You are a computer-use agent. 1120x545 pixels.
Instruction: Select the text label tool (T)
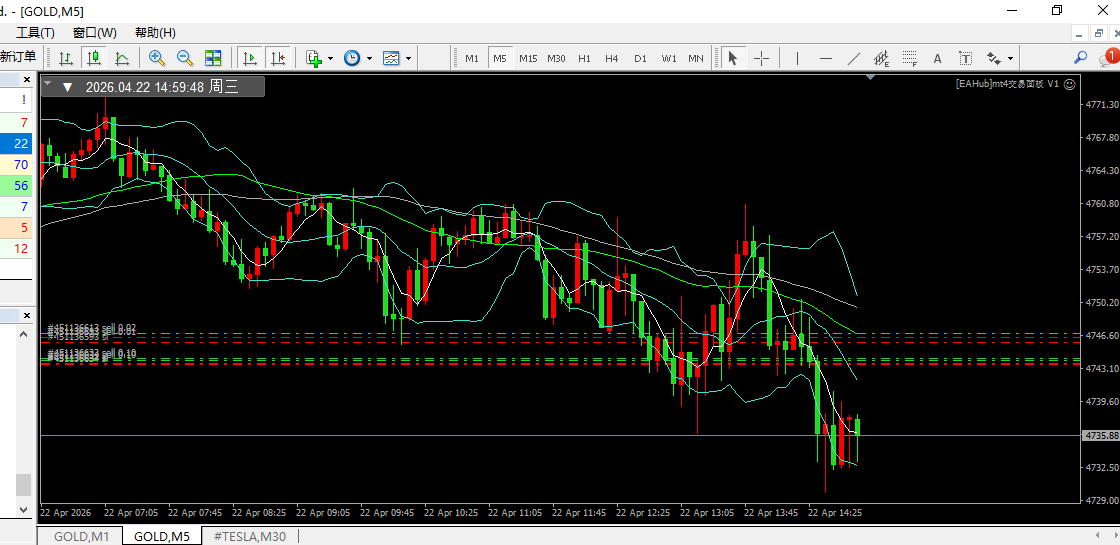click(x=966, y=59)
